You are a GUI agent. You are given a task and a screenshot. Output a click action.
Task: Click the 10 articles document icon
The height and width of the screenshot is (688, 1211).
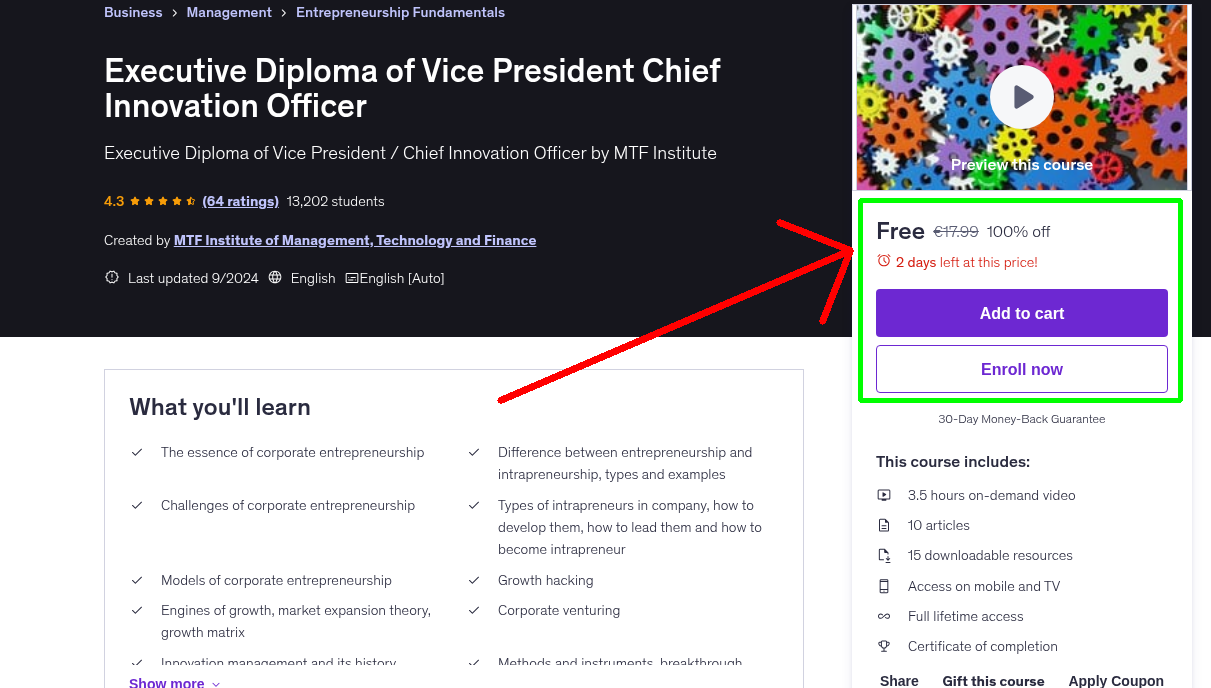[884, 524]
